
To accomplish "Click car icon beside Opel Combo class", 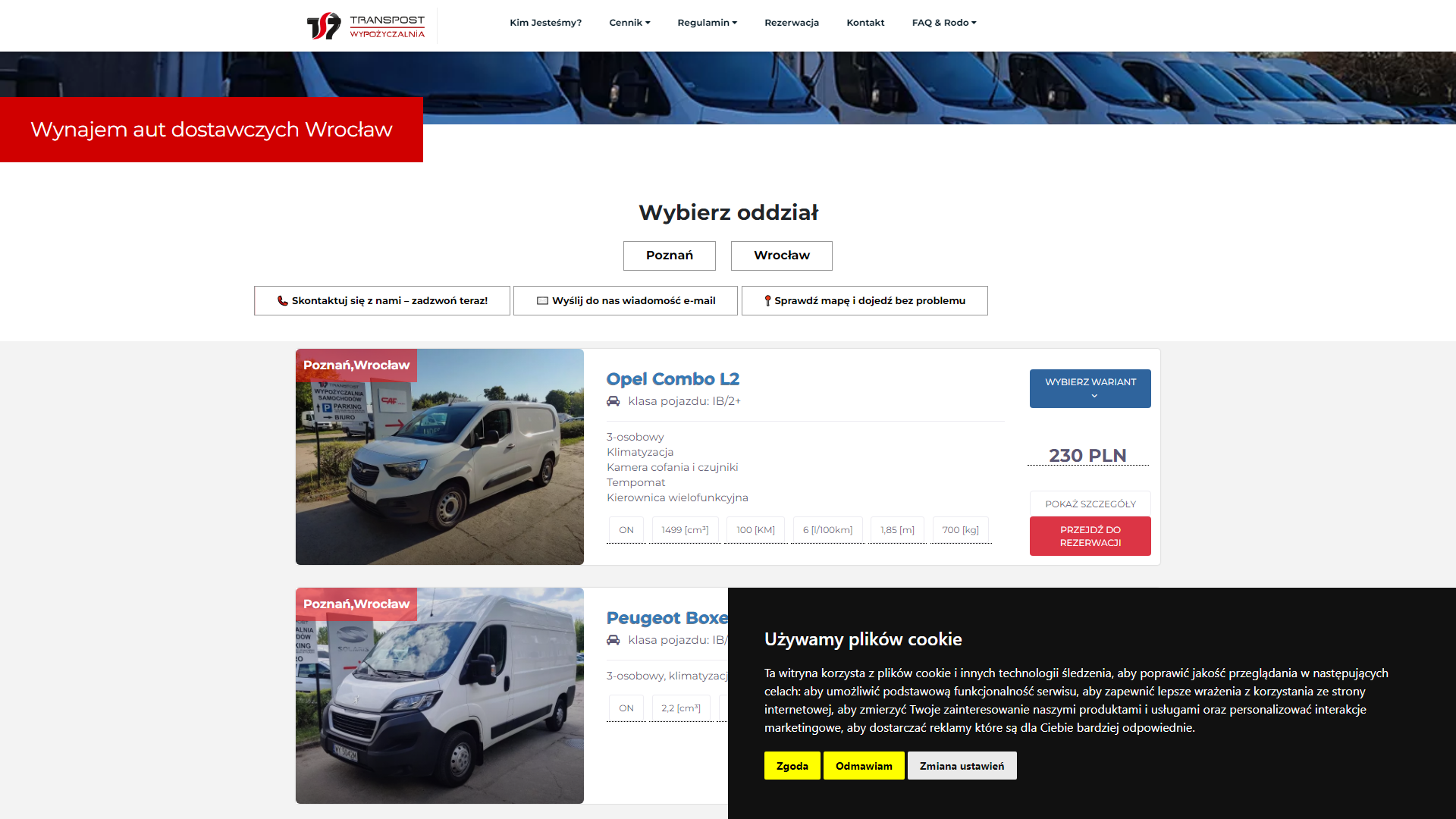I will 613,401.
